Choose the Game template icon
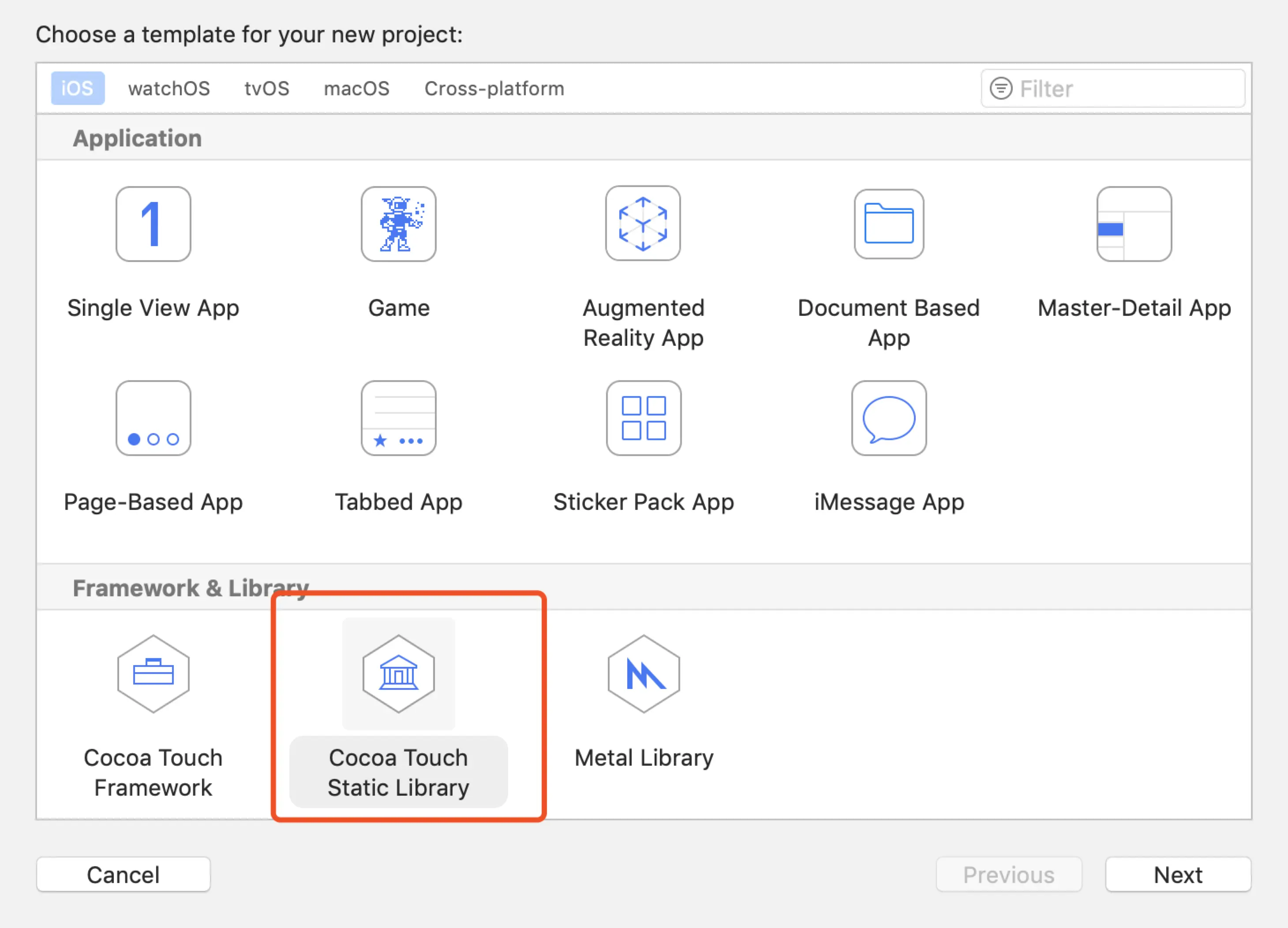Viewport: 1288px width, 928px height. (398, 225)
